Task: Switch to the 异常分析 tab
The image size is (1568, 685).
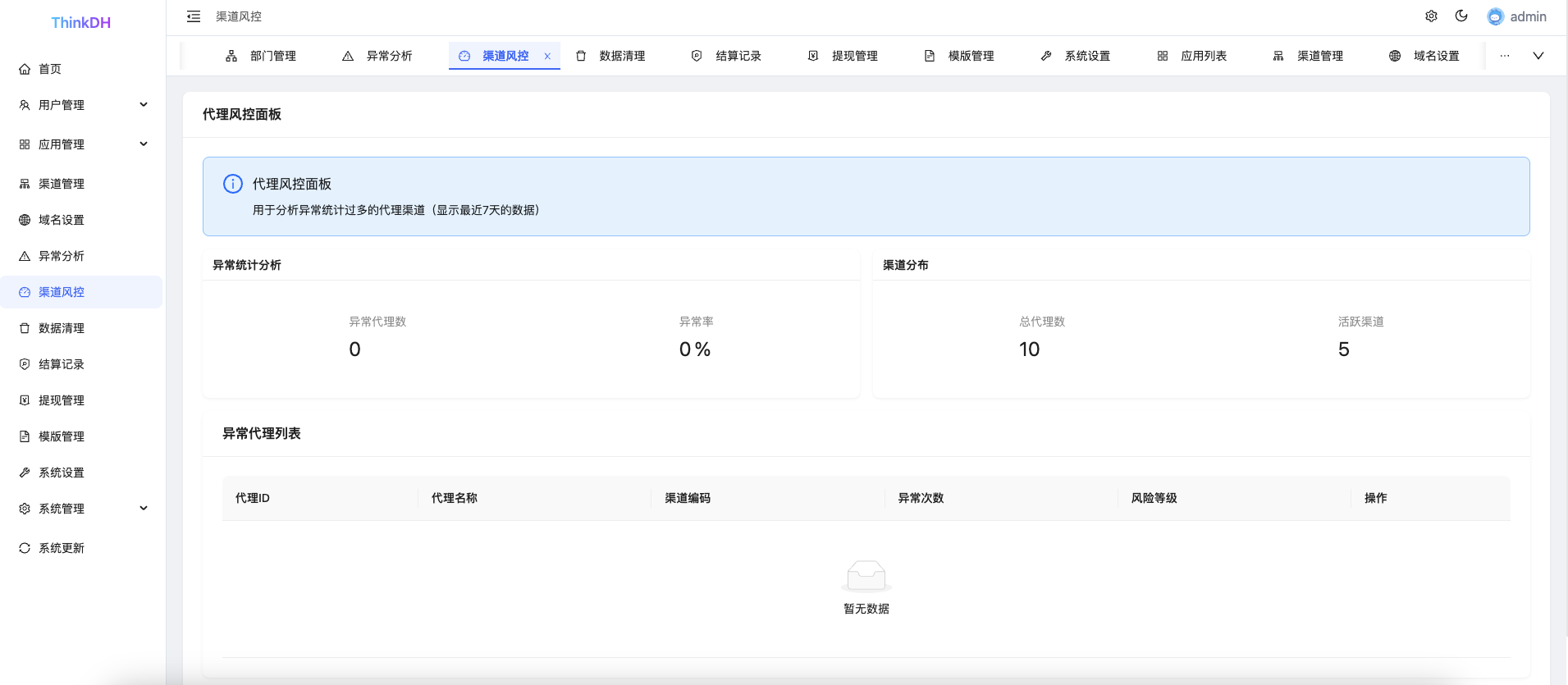Action: pyautogui.click(x=377, y=56)
